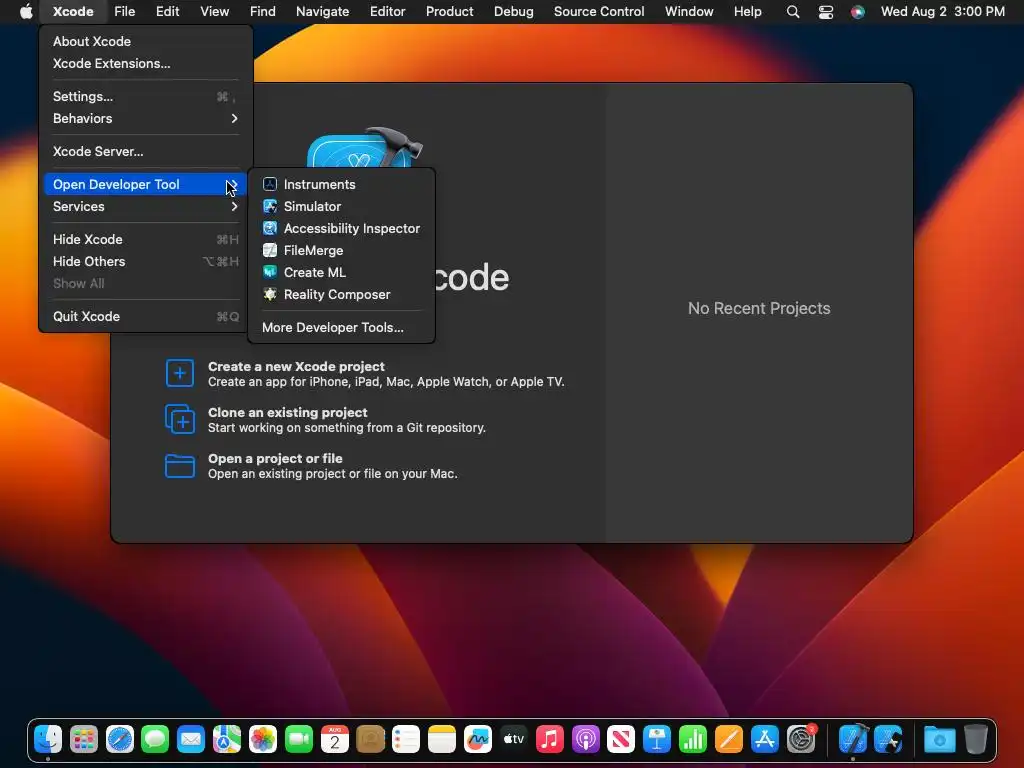Click the new Xcode project plus icon
1024x768 pixels.
pos(180,373)
